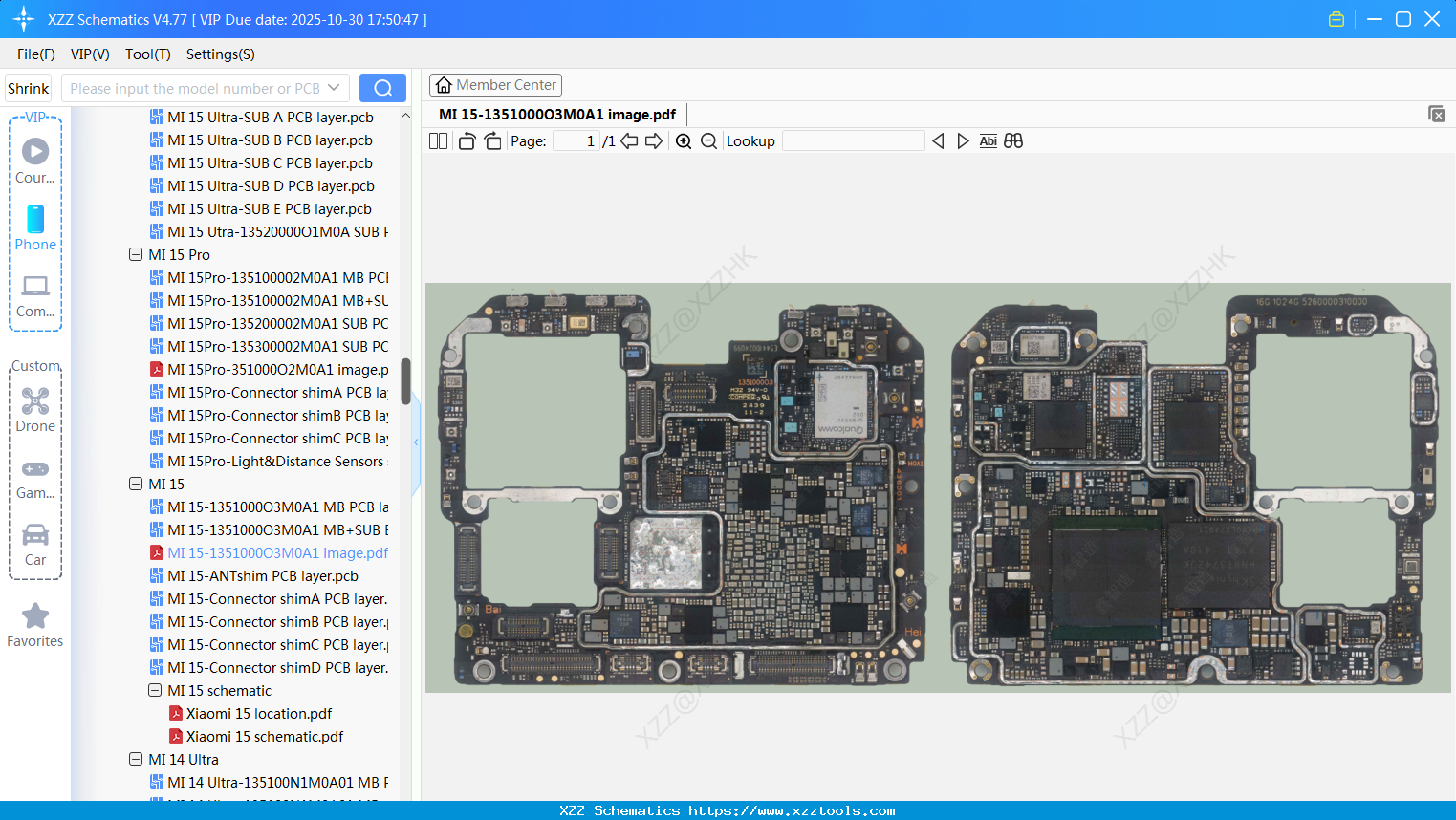The width and height of the screenshot is (1456, 820).
Task: Open binoculars search tool in PDF viewer
Action: point(1013,140)
